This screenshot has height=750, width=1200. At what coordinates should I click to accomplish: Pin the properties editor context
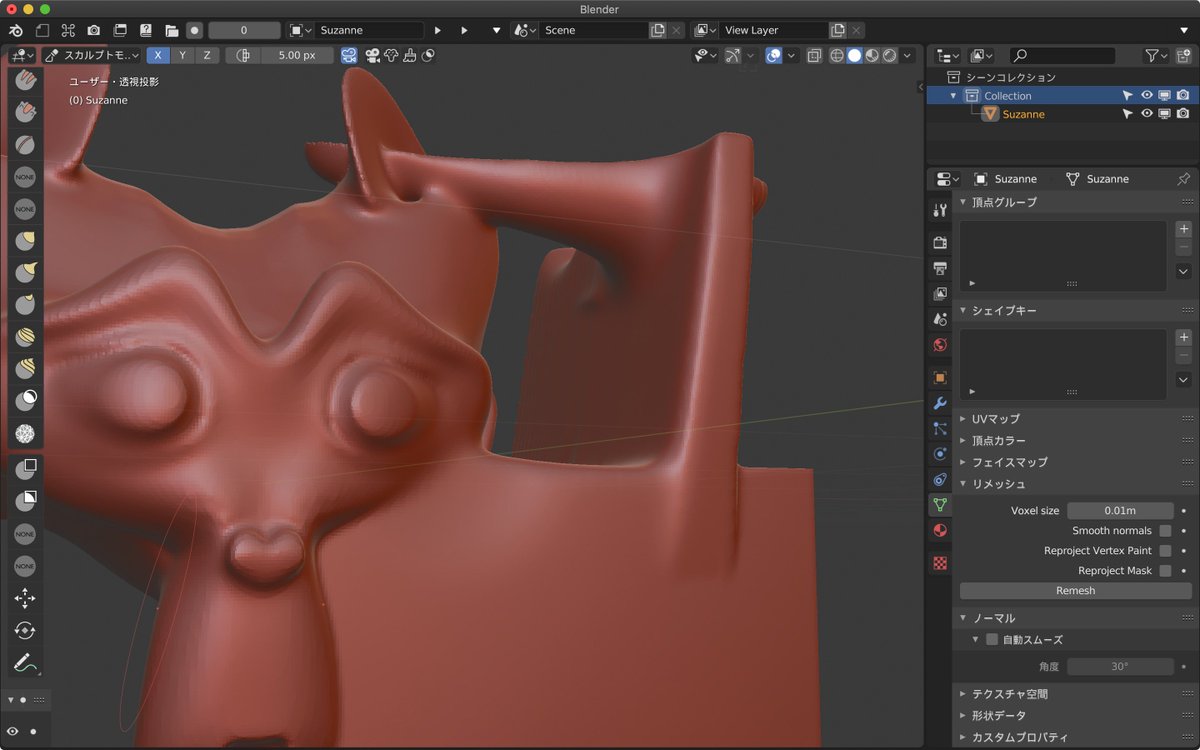(1184, 178)
